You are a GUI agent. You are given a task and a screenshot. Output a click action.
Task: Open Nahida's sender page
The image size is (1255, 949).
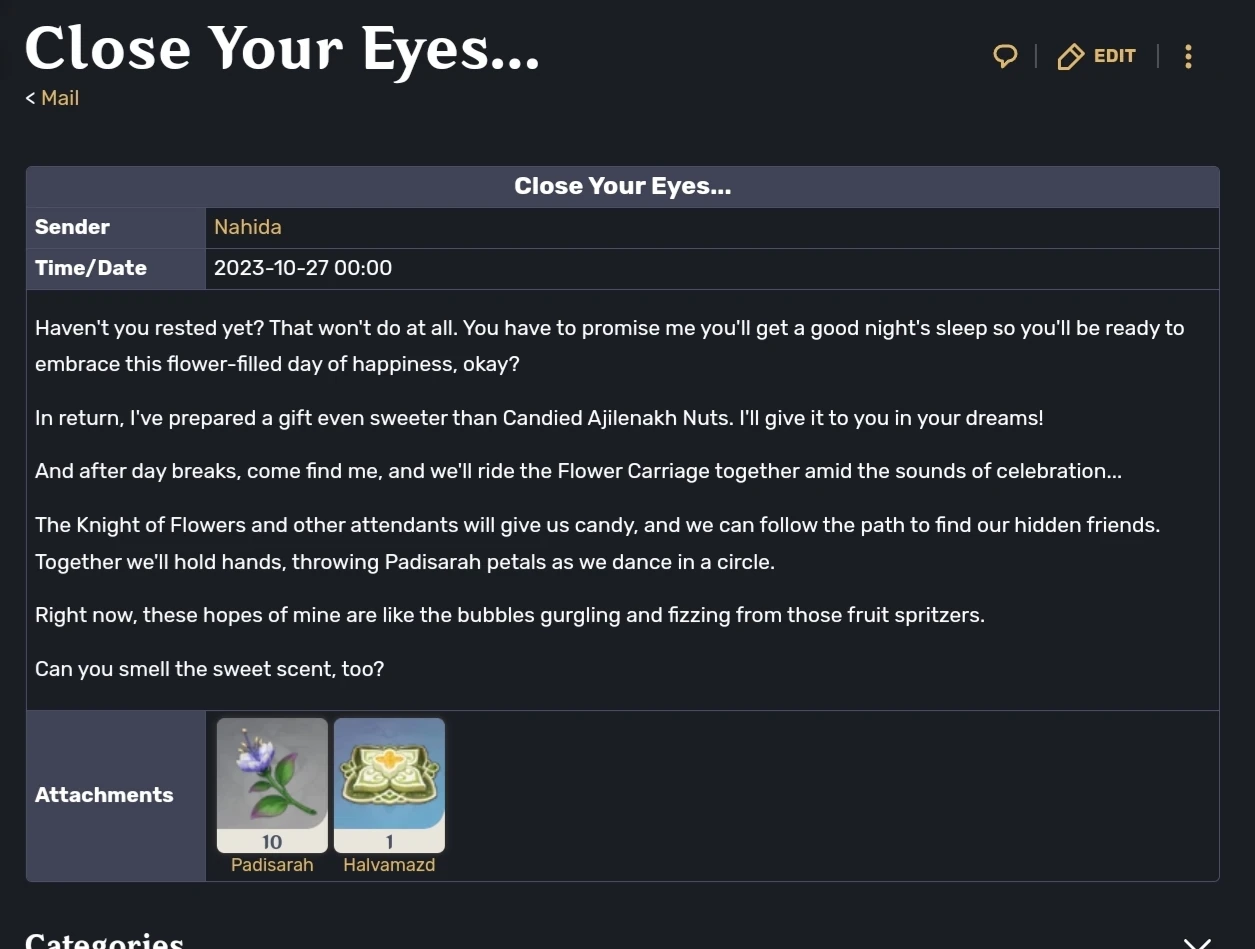(247, 227)
